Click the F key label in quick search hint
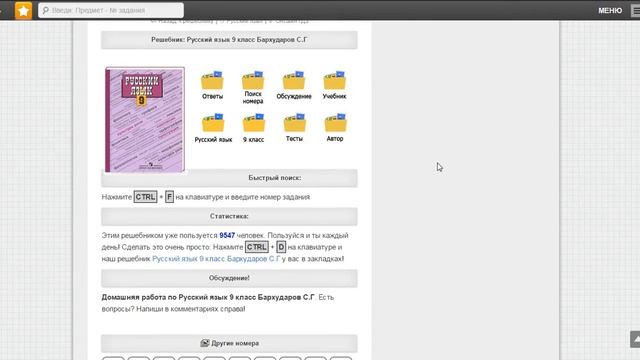Image resolution: width=640 pixels, height=360 pixels. pyautogui.click(x=169, y=197)
